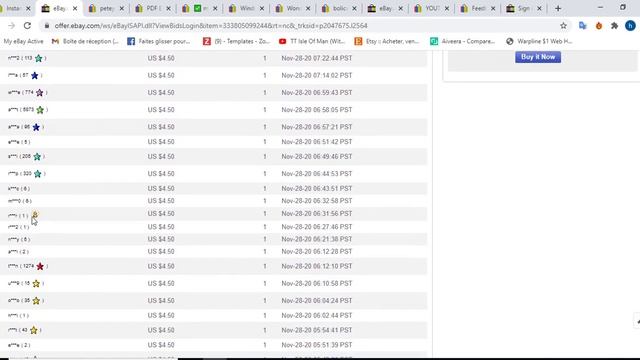Image resolution: width=640 pixels, height=360 pixels.
Task: Click the yellow star next to feedback 15
Action: coord(36,284)
